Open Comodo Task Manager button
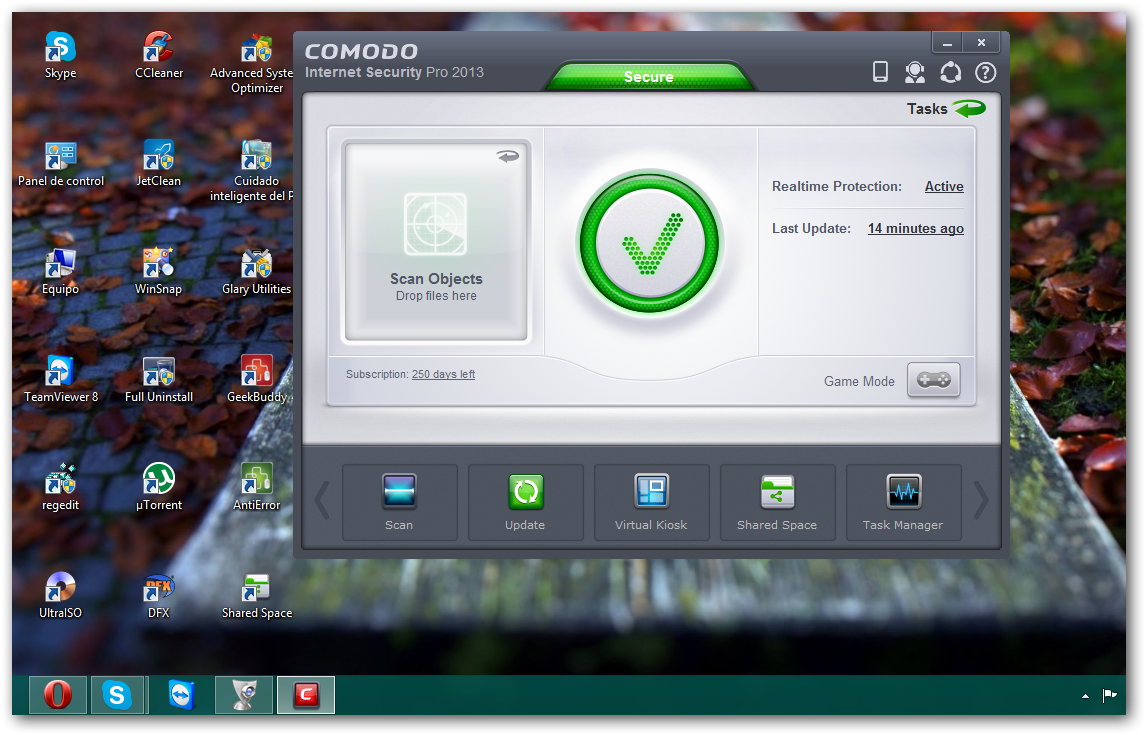 pyautogui.click(x=903, y=502)
